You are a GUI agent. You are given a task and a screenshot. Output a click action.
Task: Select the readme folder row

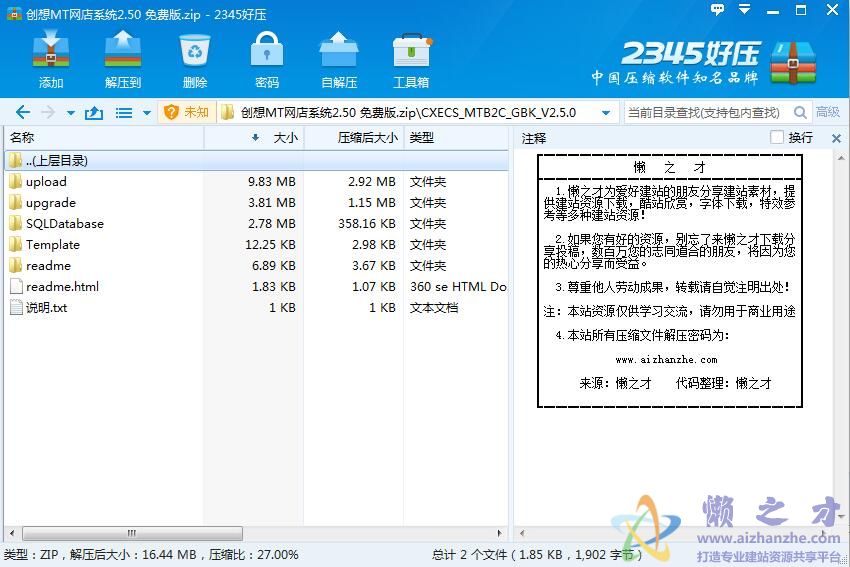tap(257, 266)
